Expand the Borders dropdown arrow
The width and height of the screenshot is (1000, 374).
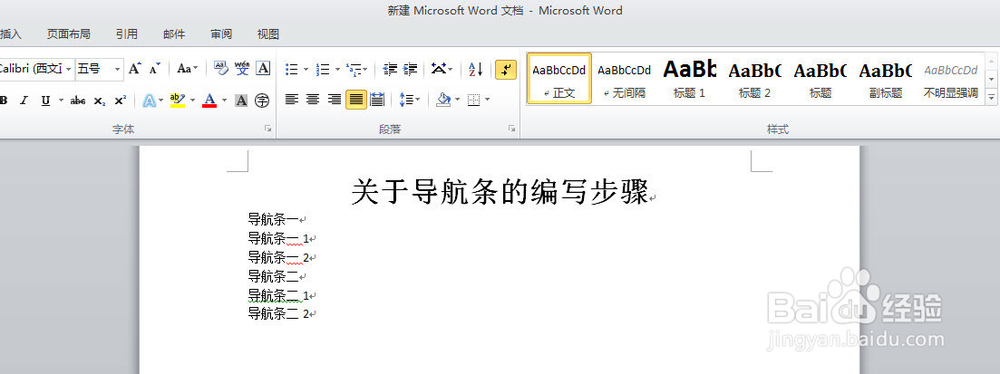point(487,100)
